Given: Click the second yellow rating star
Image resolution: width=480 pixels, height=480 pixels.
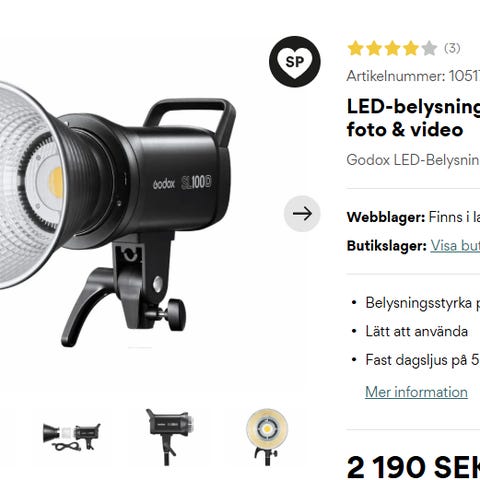Looking at the screenshot, I should 374,49.
